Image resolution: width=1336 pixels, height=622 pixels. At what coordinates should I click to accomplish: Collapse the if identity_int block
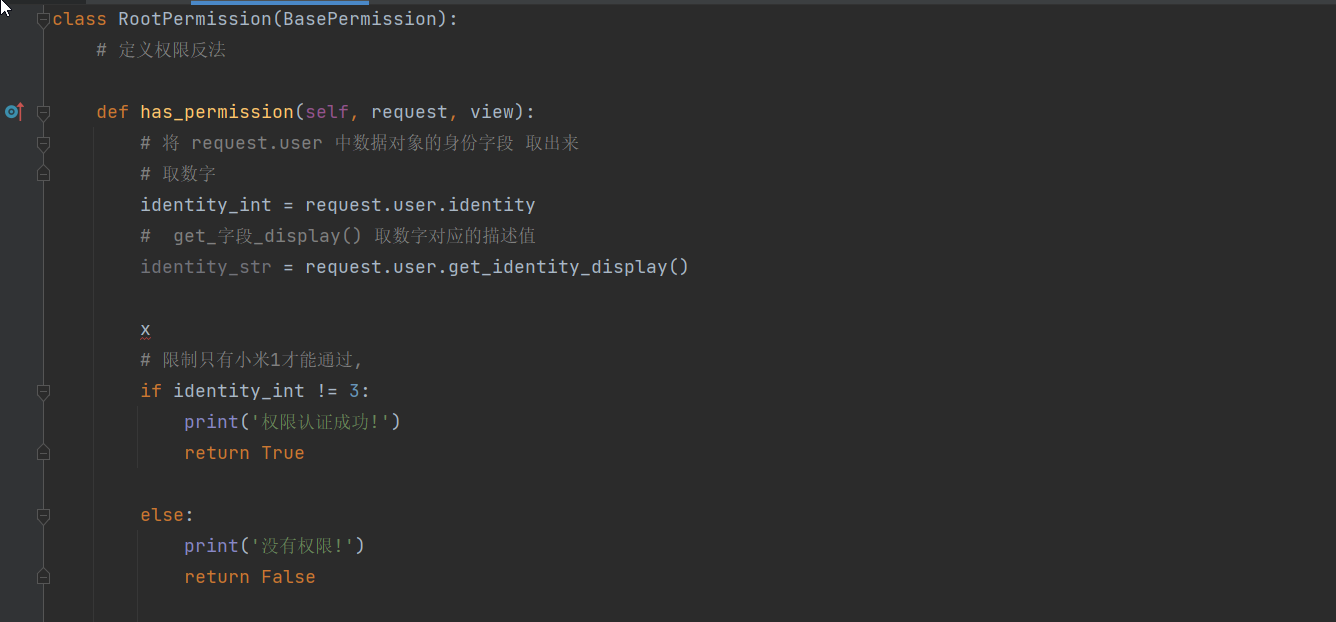43,392
